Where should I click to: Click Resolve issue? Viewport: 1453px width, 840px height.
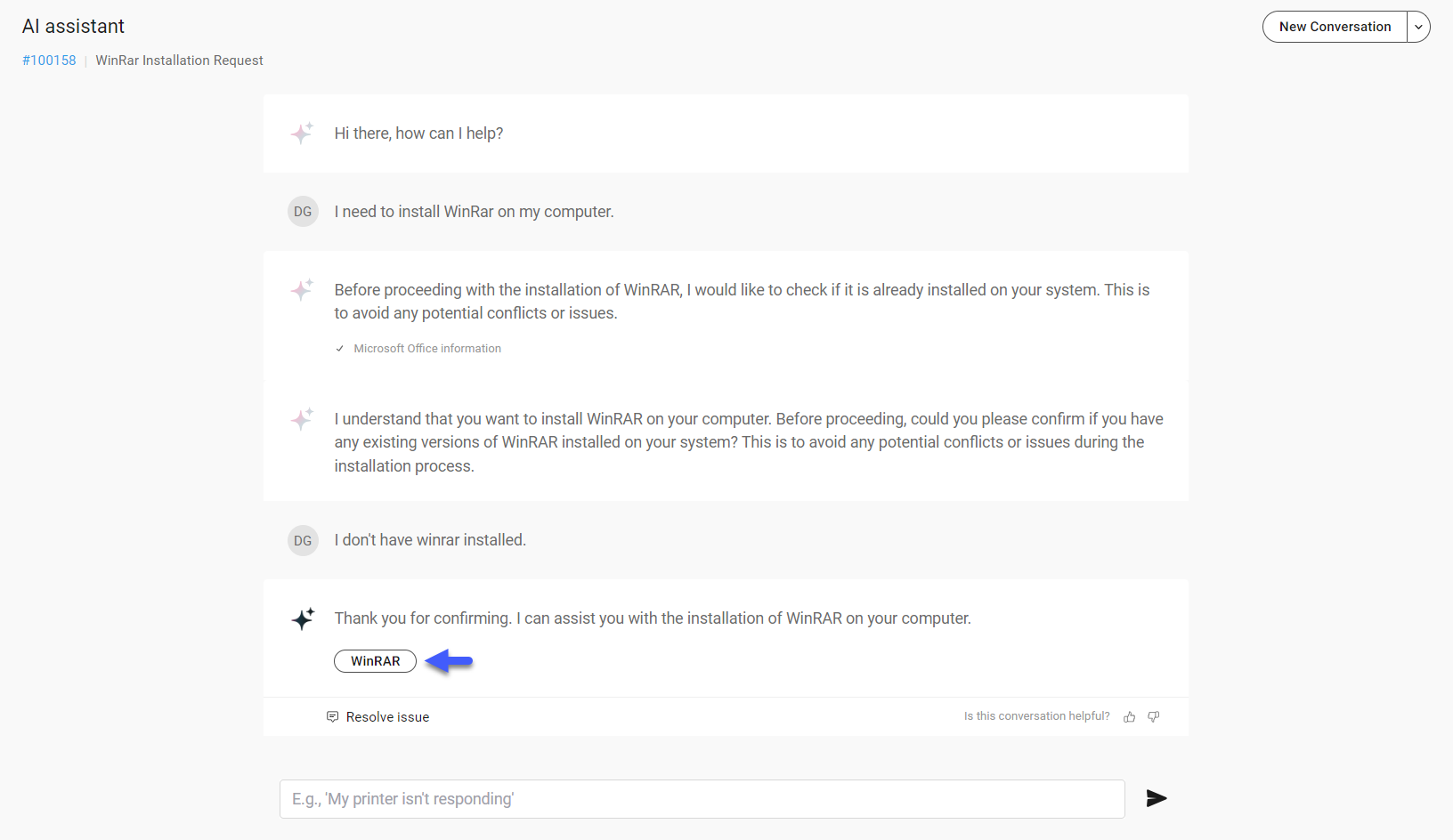coord(387,717)
